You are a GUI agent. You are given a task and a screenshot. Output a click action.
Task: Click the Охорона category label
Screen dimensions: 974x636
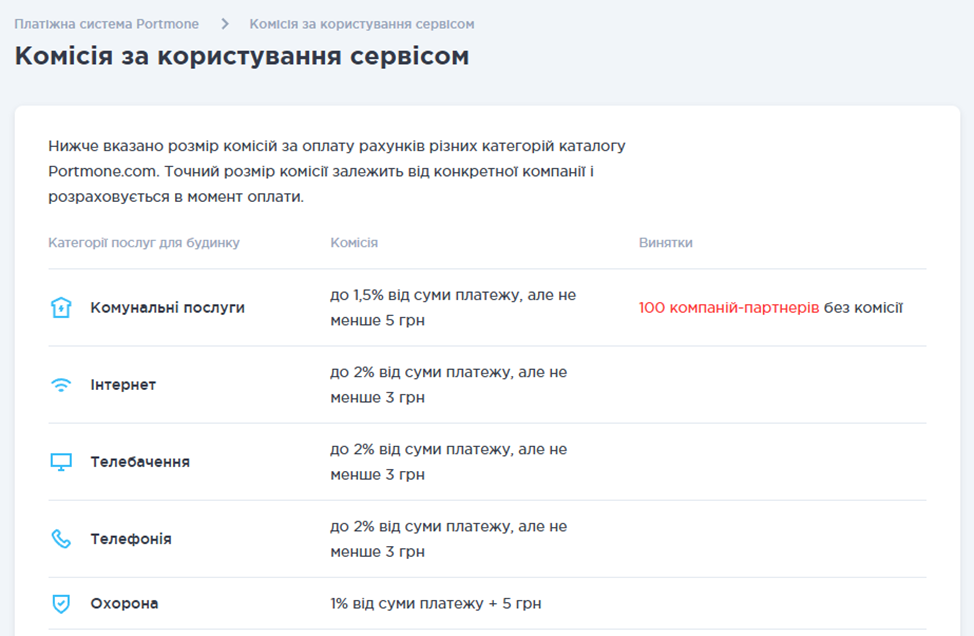124,604
